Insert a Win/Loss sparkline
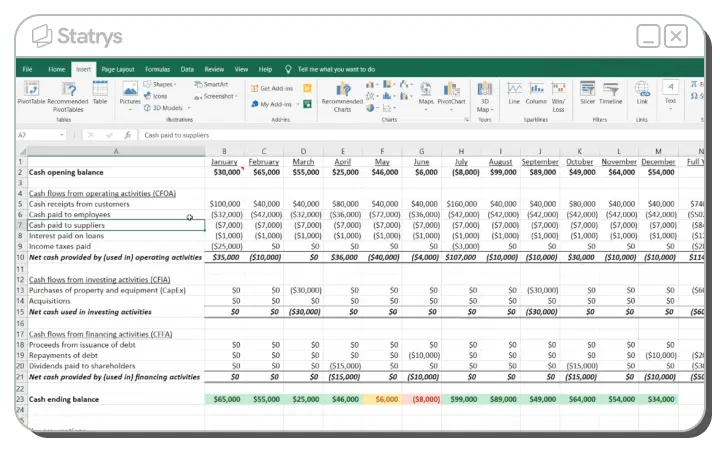The height and width of the screenshot is (453, 720). (x=558, y=97)
